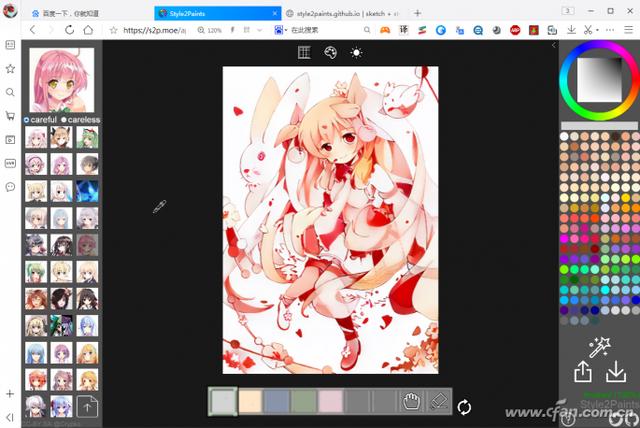Click the hue color wheel ring

coord(566,81)
